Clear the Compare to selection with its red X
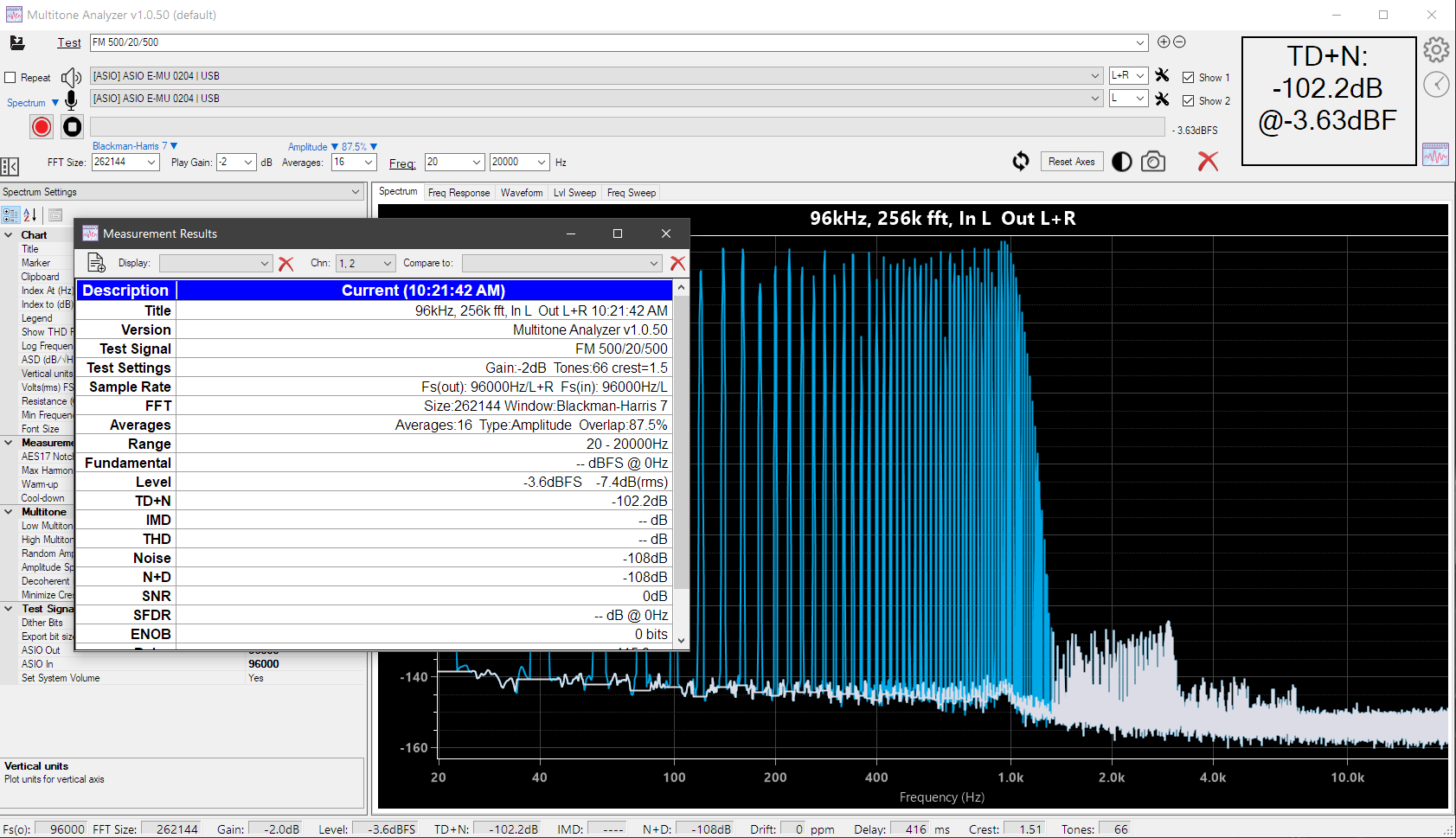The image size is (1456, 838). (x=677, y=263)
